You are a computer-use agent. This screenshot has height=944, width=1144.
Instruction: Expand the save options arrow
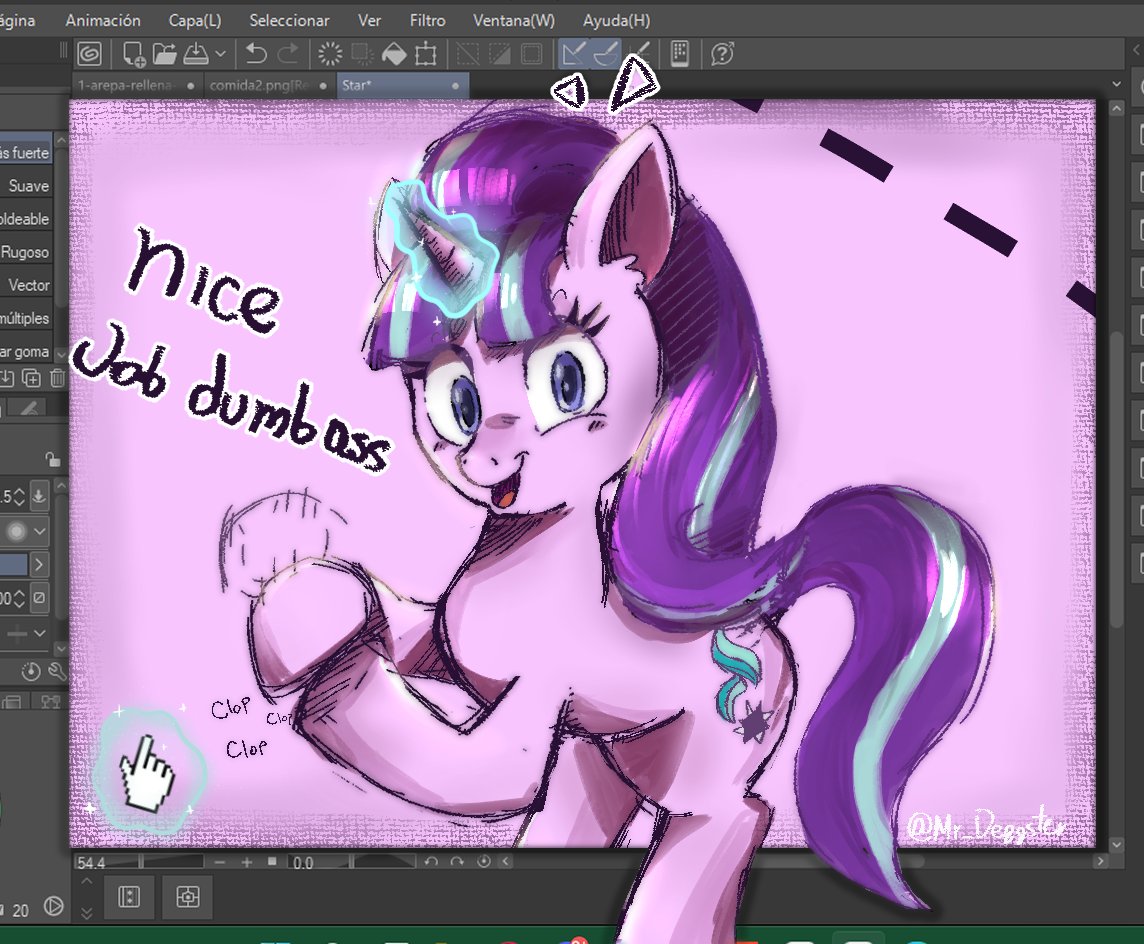click(x=220, y=54)
